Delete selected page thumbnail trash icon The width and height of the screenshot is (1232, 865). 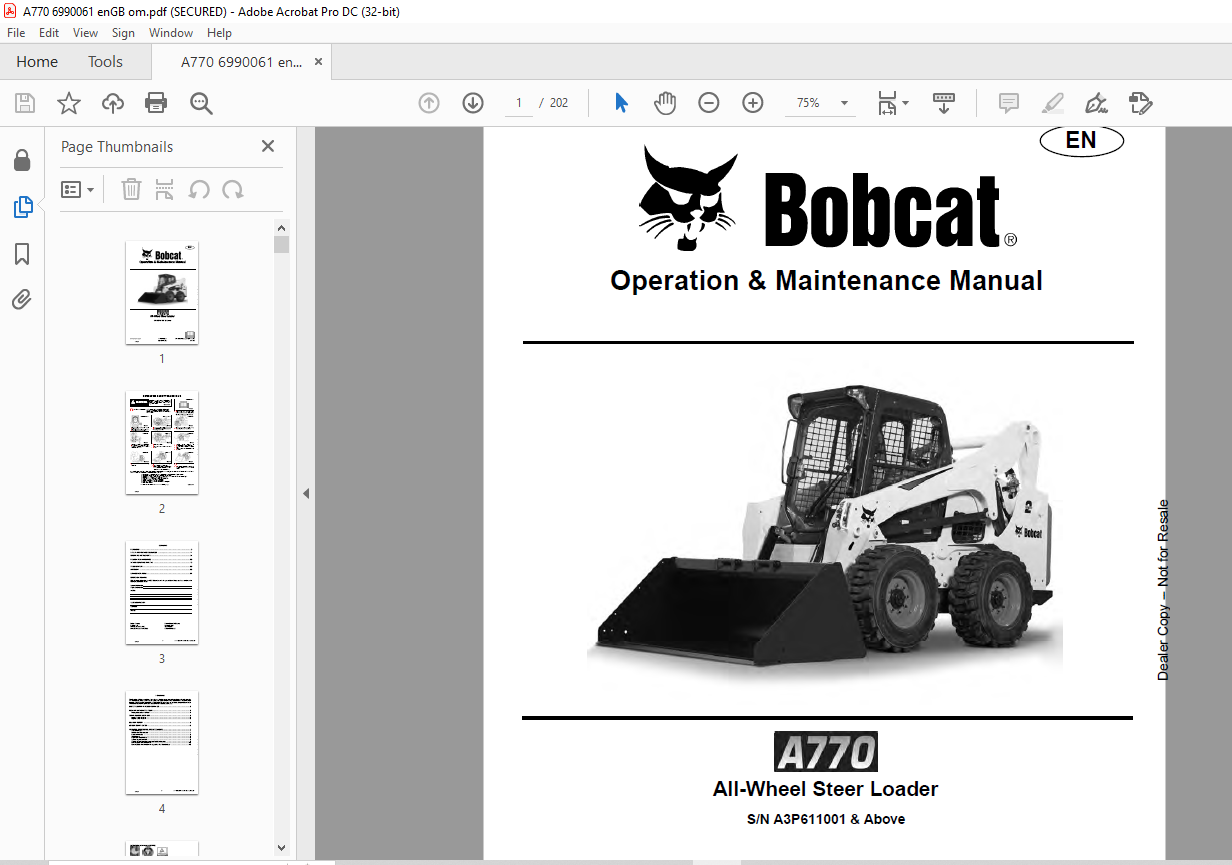(x=131, y=189)
